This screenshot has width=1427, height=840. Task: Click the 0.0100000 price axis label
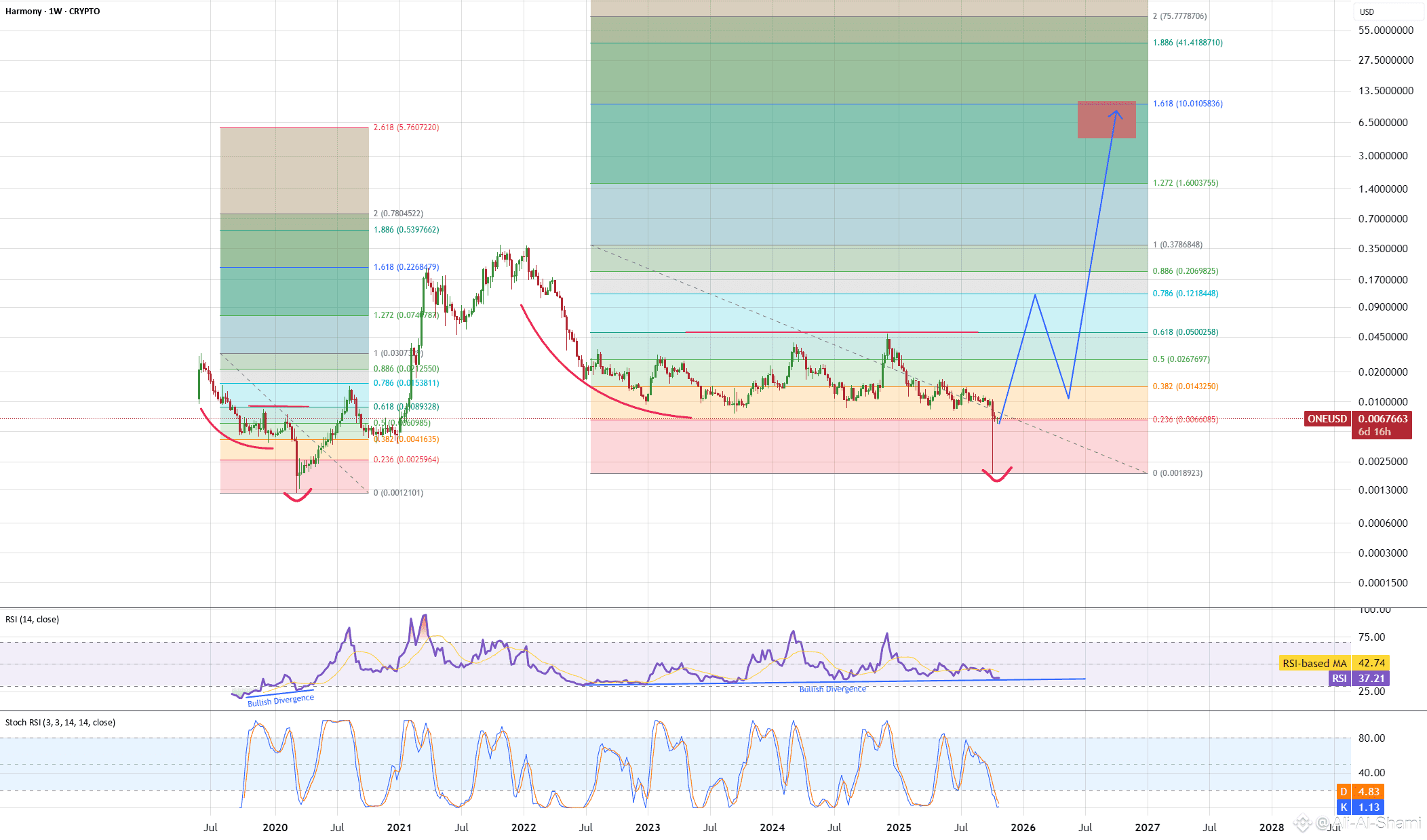pos(1382,402)
